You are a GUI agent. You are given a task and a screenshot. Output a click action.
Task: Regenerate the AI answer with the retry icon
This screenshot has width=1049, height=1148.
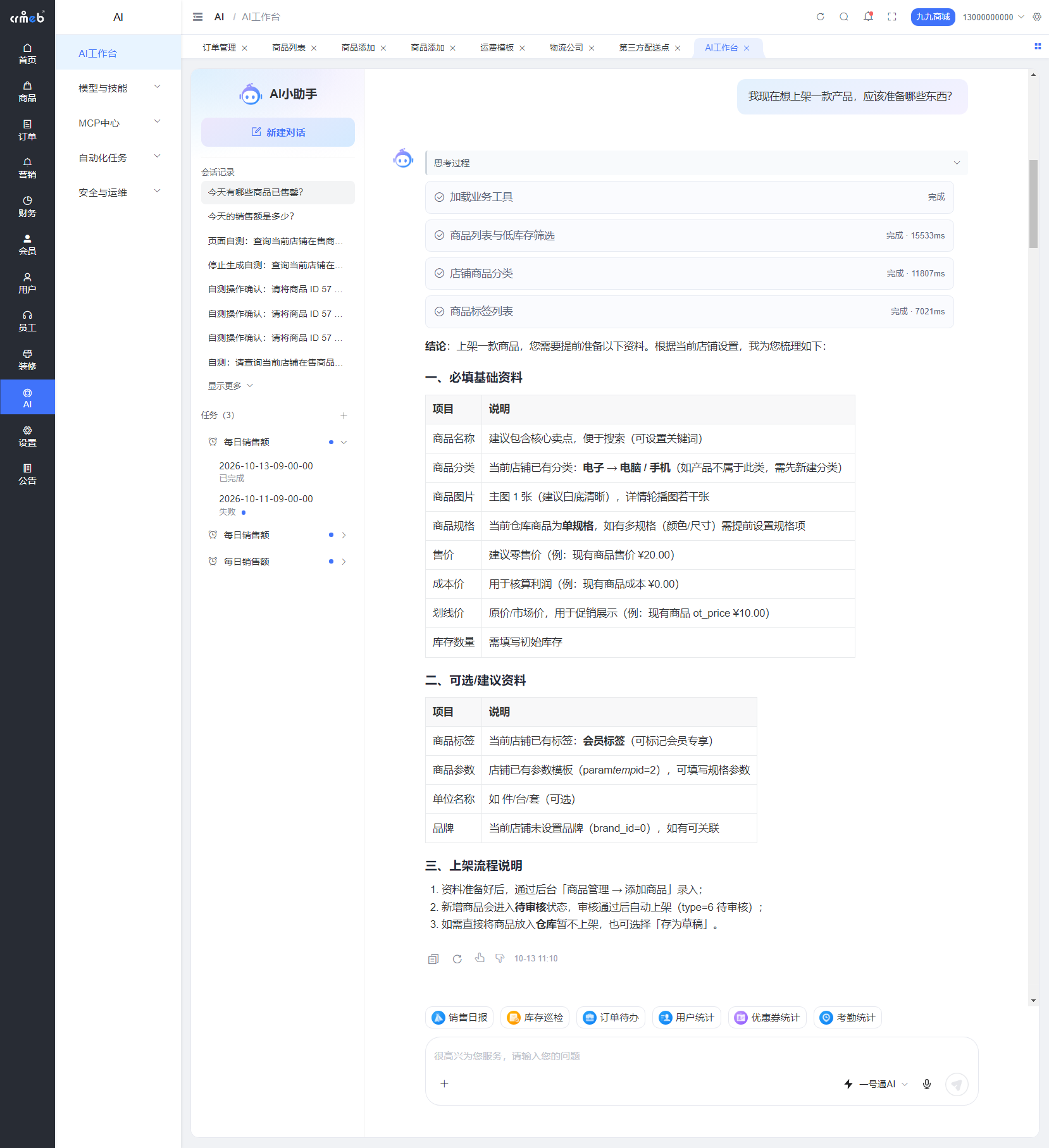[x=457, y=959]
